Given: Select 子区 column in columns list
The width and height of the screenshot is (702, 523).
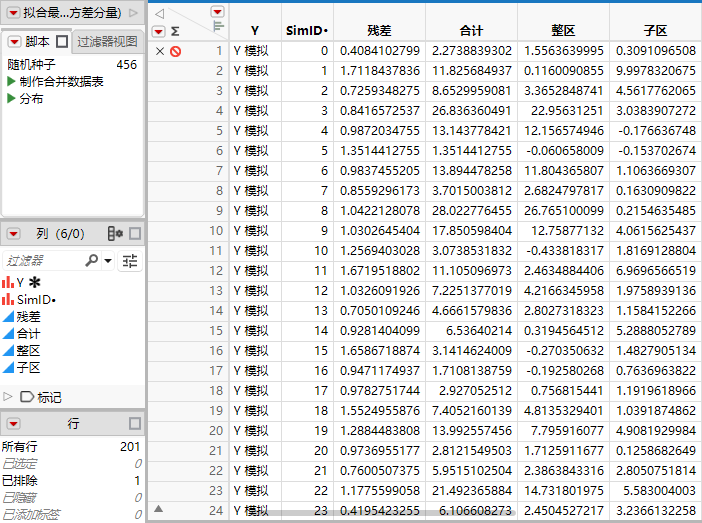Looking at the screenshot, I should click(x=28, y=368).
